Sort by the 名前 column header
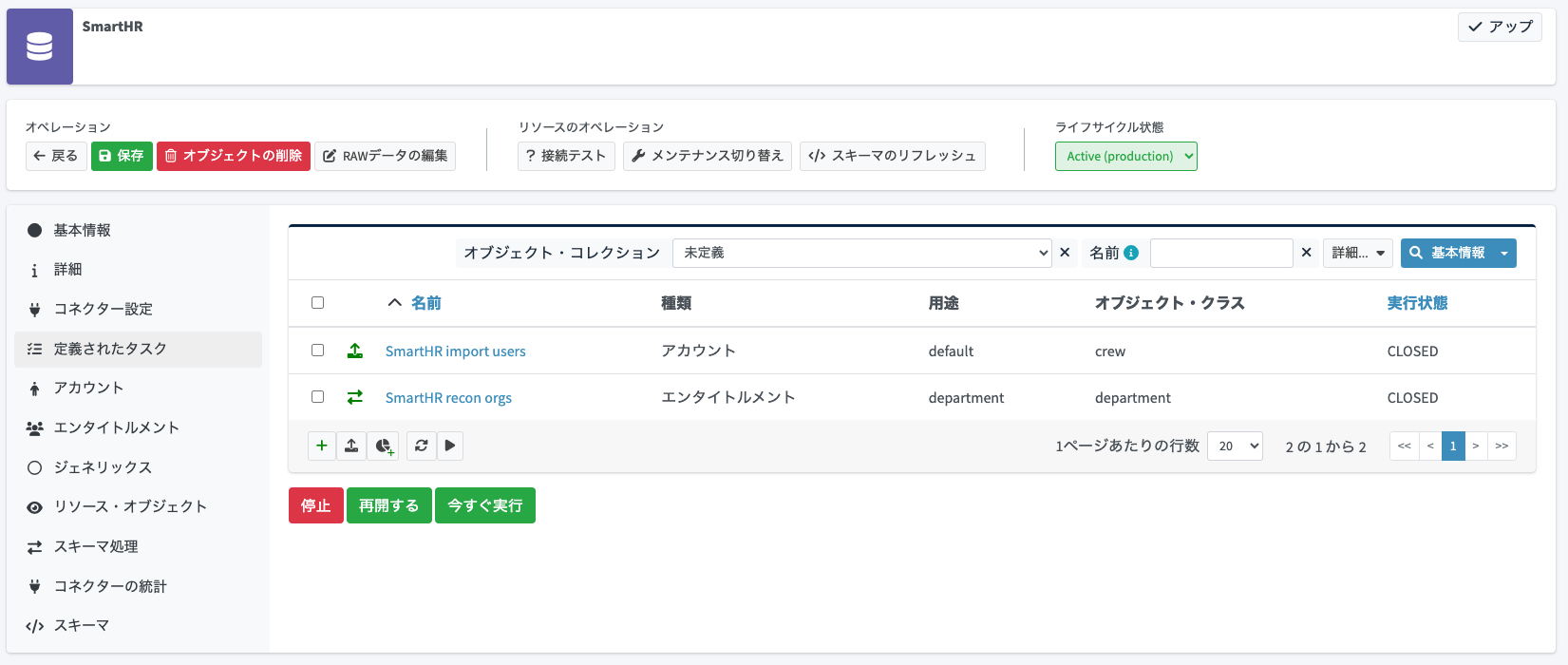Image resolution: width=1568 pixels, height=665 pixels. coord(425,303)
